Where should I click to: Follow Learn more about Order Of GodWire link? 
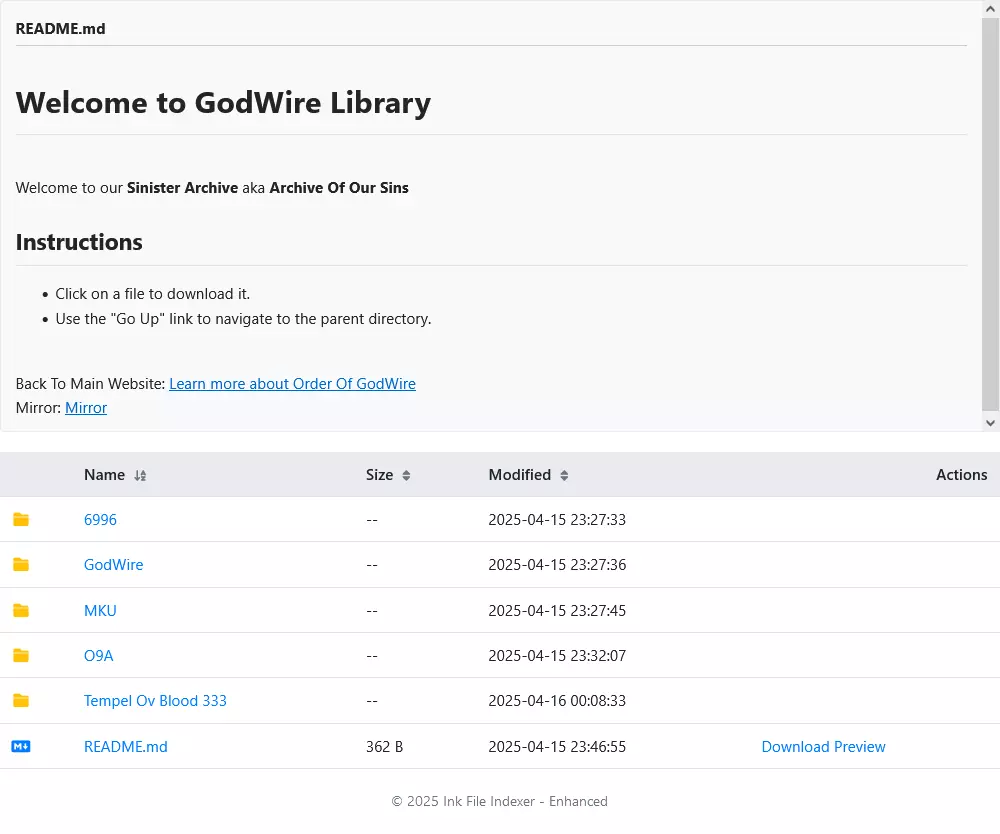tap(292, 384)
